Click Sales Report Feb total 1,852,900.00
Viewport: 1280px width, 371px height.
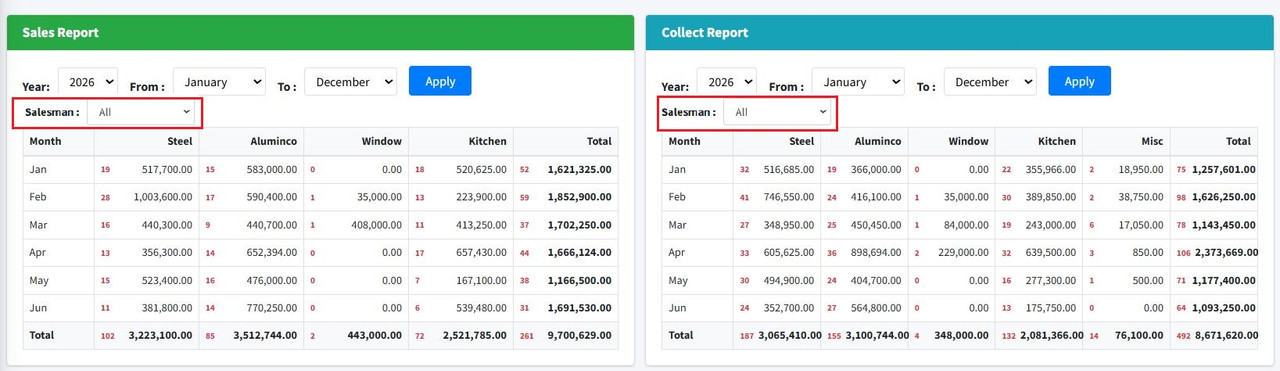(579, 197)
